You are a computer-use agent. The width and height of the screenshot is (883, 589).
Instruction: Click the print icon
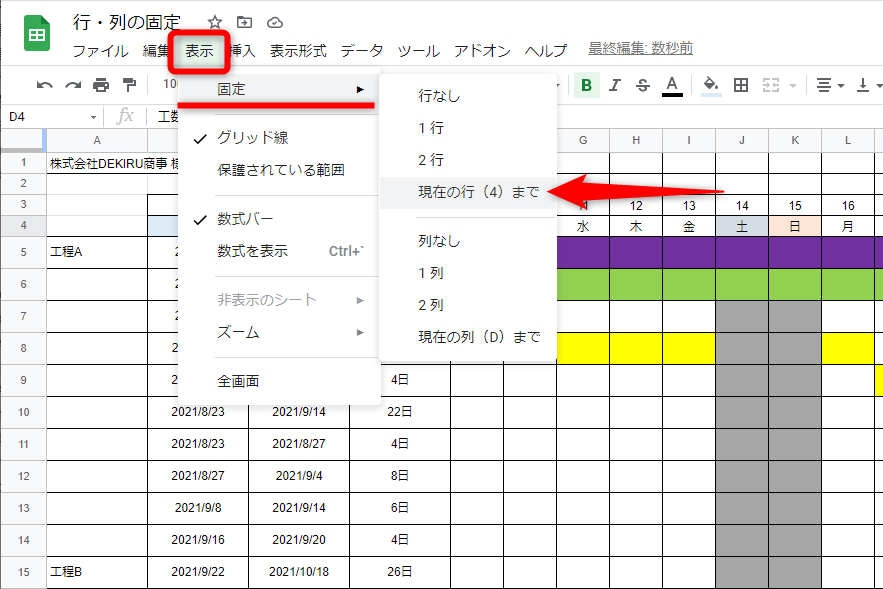point(100,85)
